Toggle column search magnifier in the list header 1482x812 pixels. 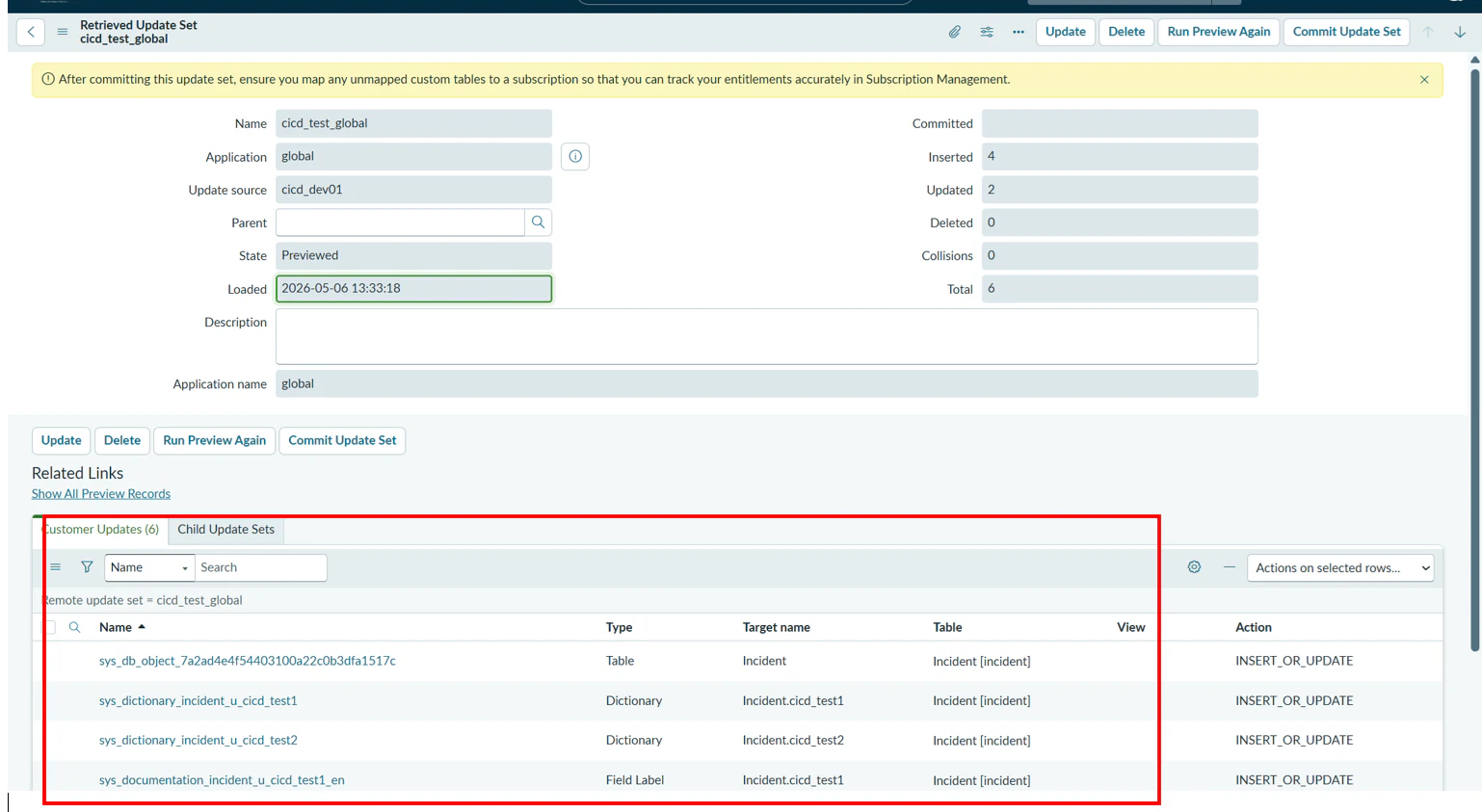pos(74,627)
